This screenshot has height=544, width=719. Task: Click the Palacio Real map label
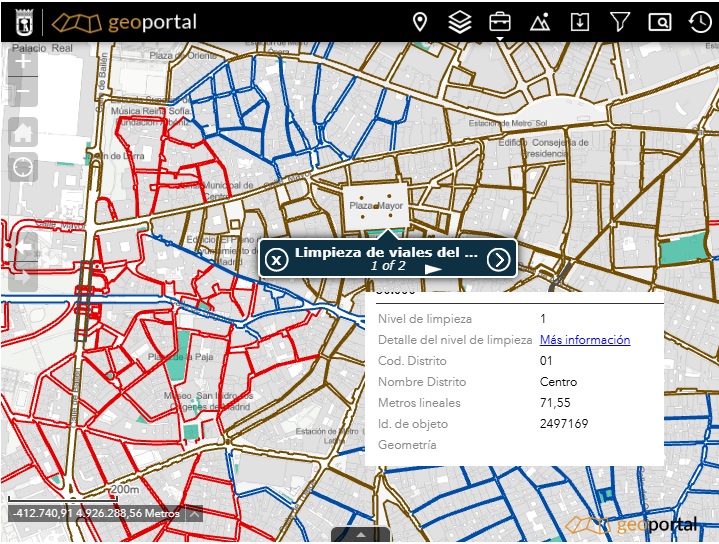coord(42,48)
